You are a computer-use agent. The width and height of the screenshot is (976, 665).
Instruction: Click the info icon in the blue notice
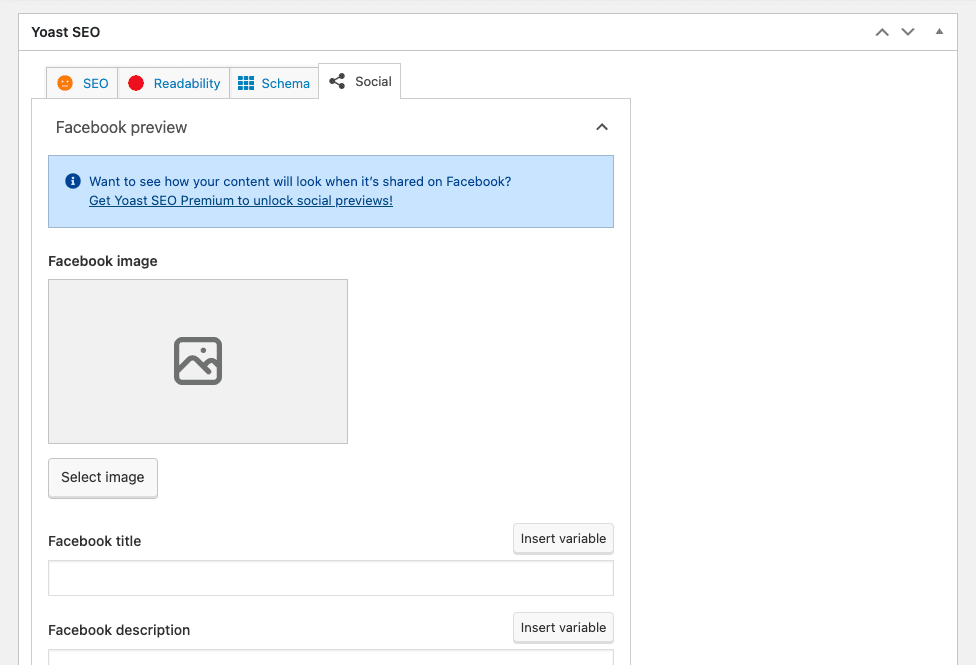click(x=73, y=181)
